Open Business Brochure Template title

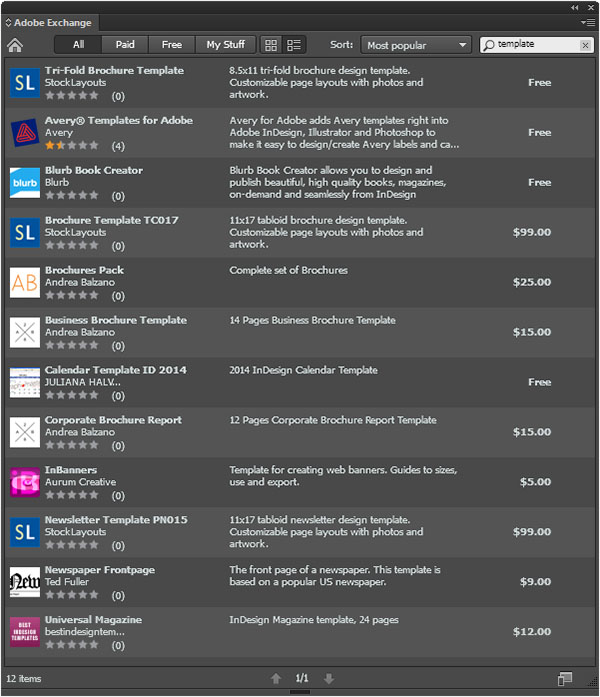tap(116, 320)
